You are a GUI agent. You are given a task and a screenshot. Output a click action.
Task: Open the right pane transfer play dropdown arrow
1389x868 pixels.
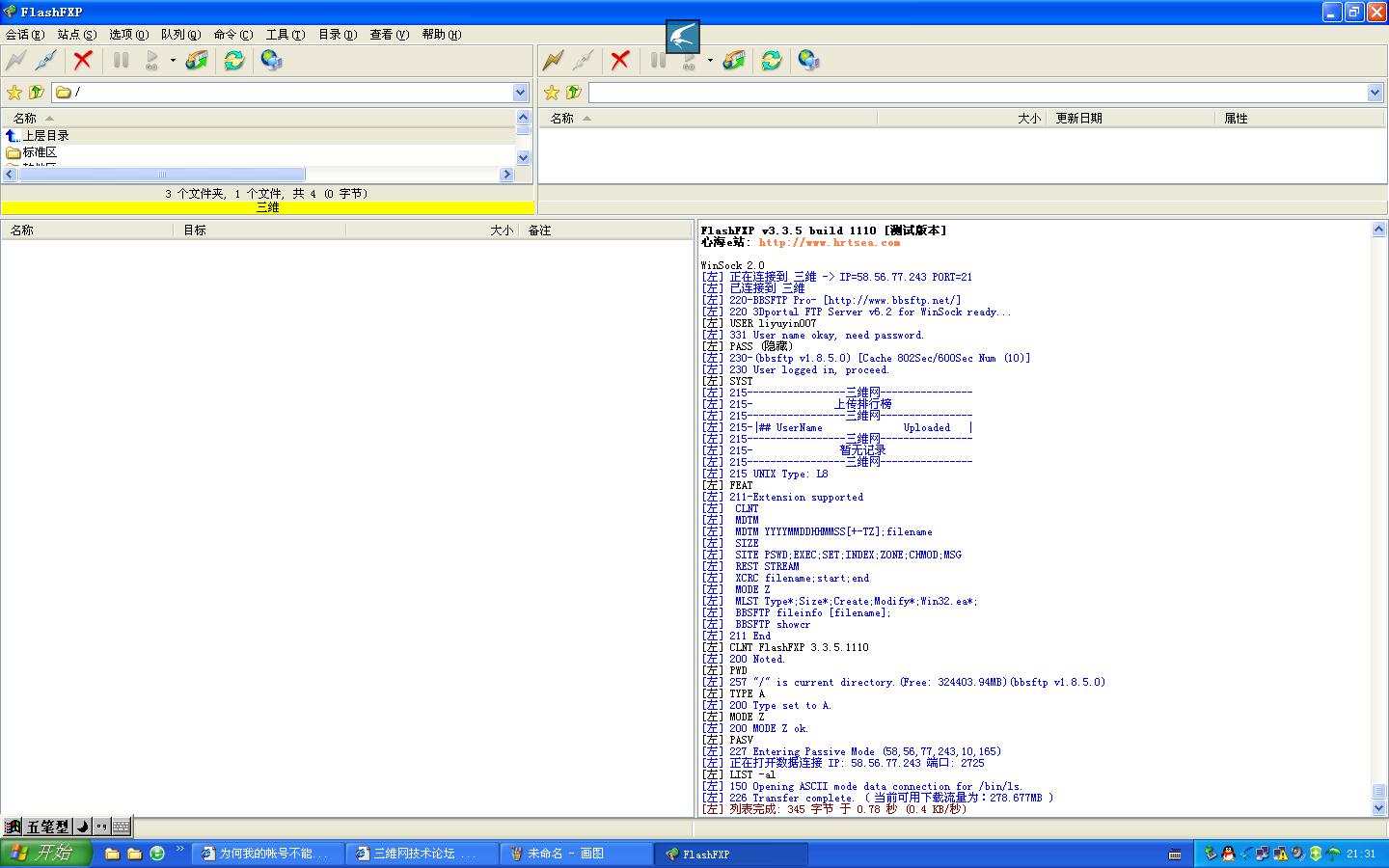point(710,61)
